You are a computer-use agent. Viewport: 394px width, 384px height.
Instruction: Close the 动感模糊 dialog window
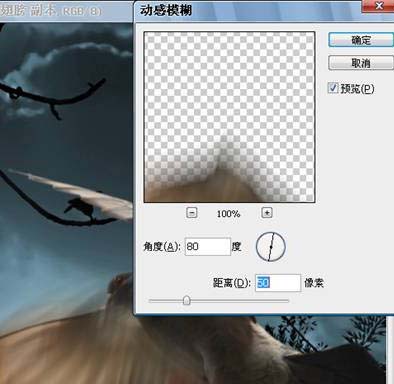click(379, 6)
